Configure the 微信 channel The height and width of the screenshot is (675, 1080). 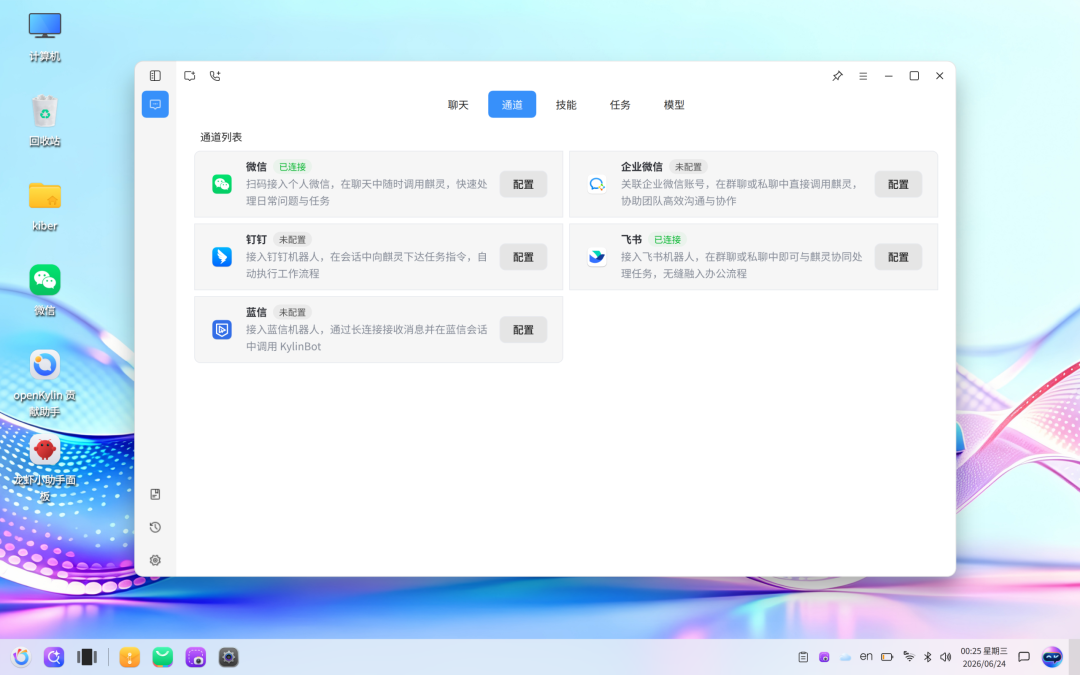coord(523,184)
